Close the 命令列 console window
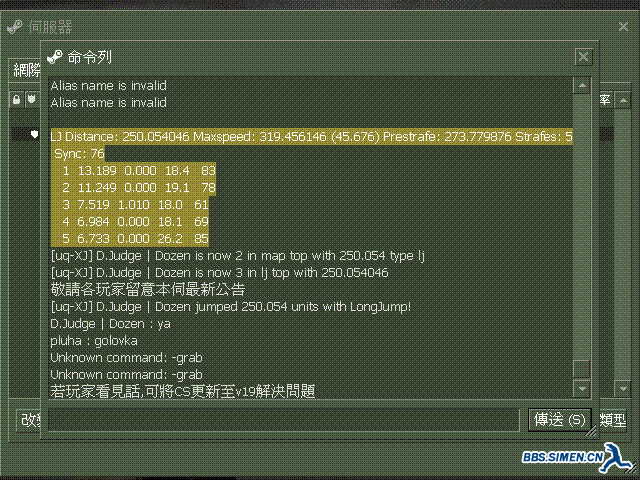 tap(583, 56)
